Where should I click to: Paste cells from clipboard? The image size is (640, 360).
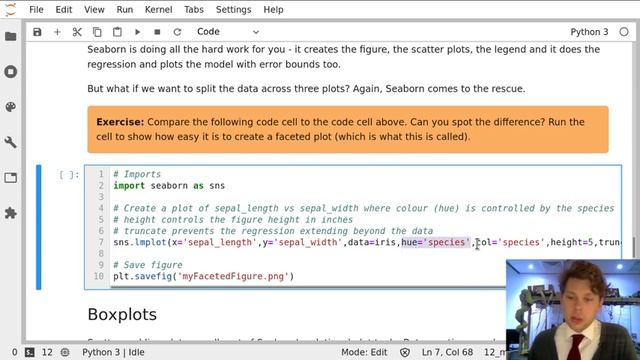click(117, 32)
